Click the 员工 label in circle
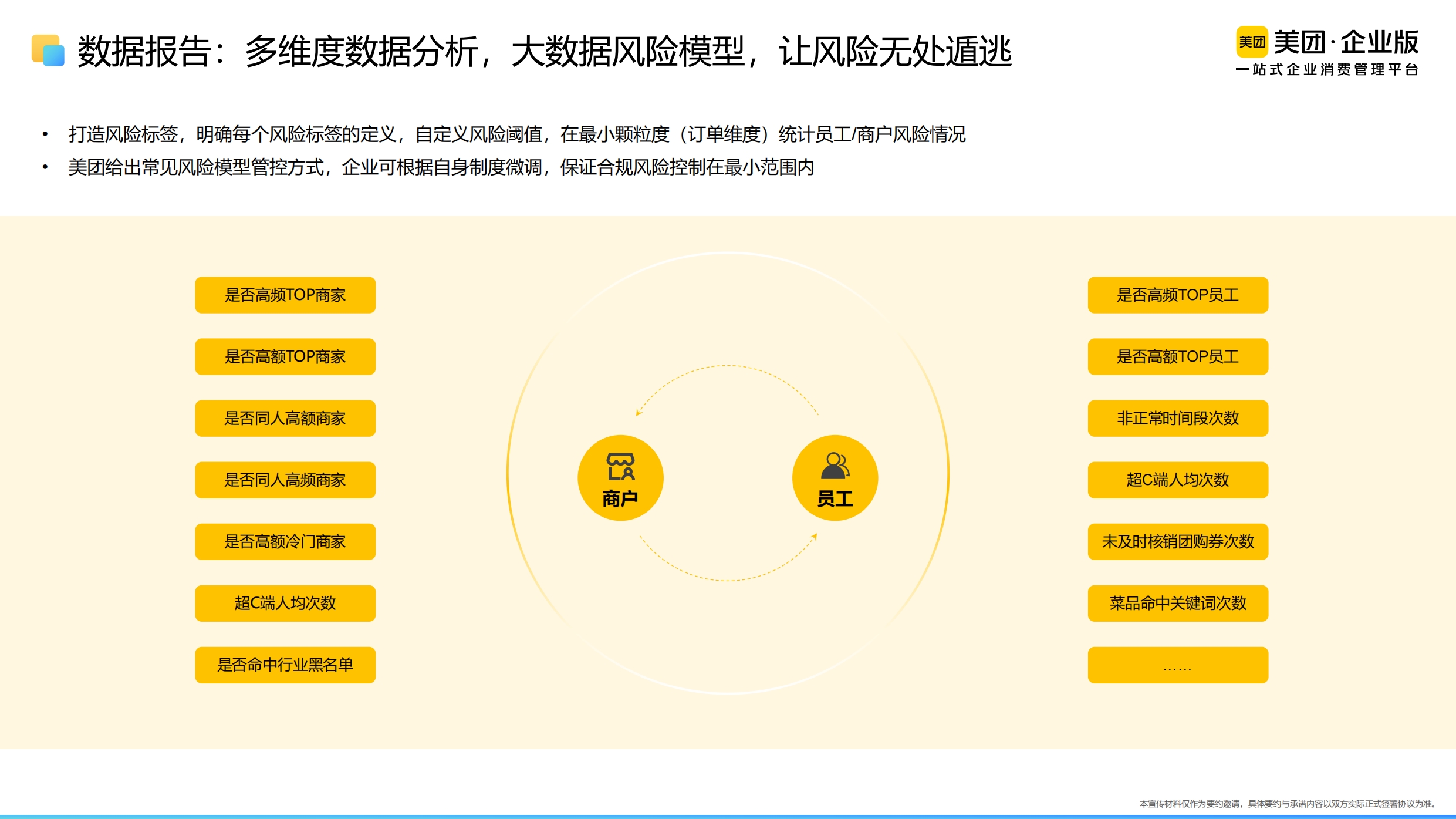Viewport: 1456px width, 819px height. [x=835, y=499]
